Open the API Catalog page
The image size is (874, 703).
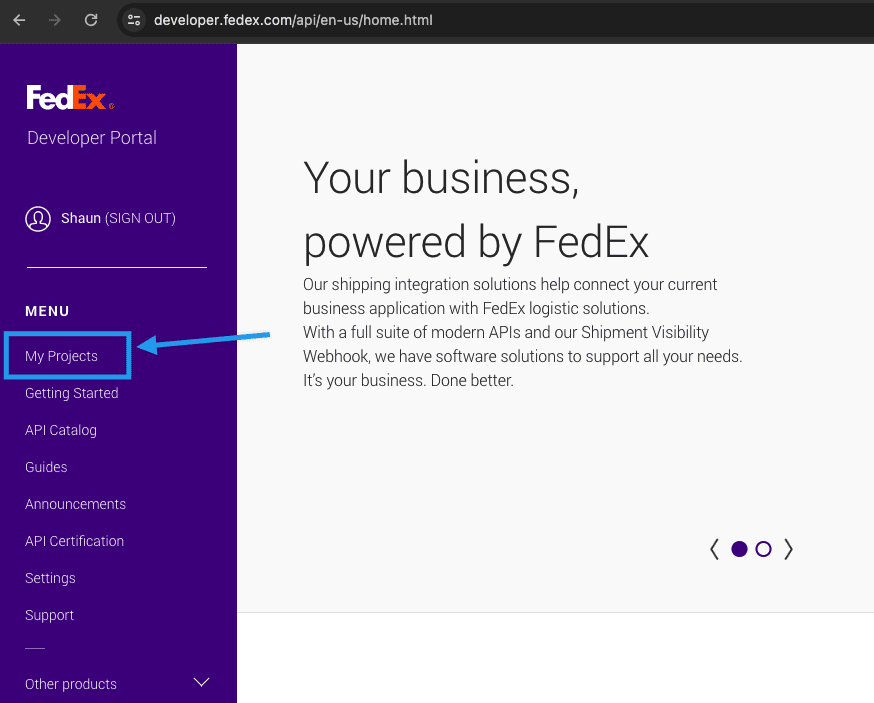tap(60, 430)
